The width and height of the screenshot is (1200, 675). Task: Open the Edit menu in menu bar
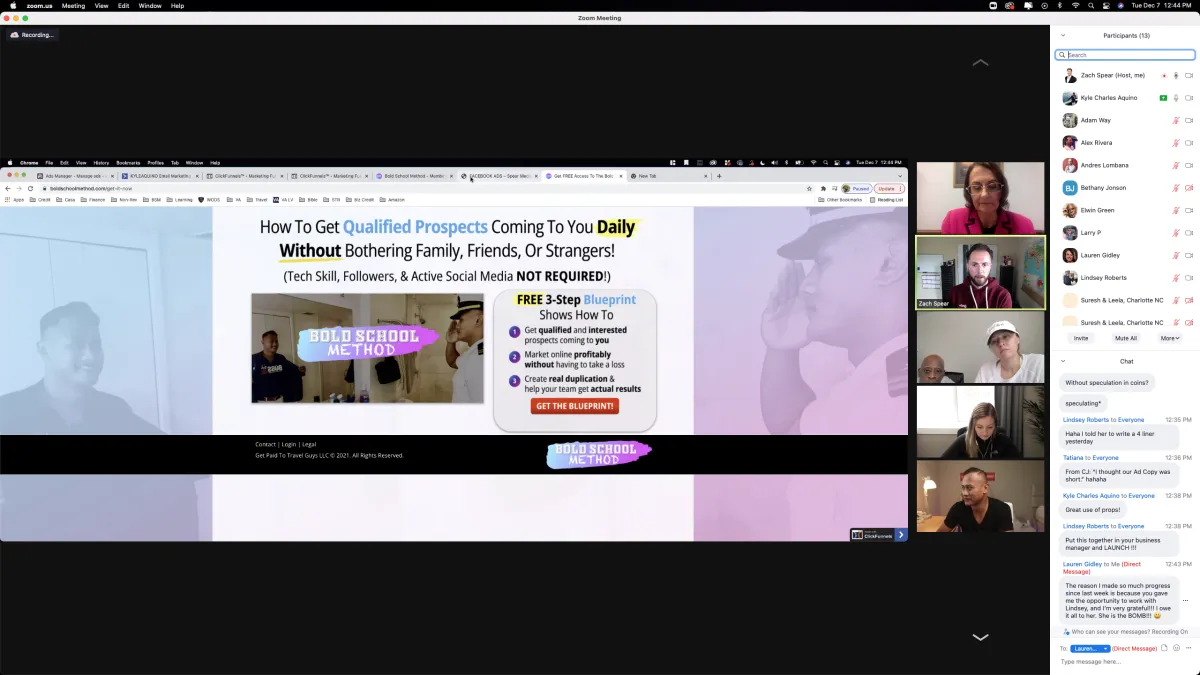pyautogui.click(x=123, y=6)
